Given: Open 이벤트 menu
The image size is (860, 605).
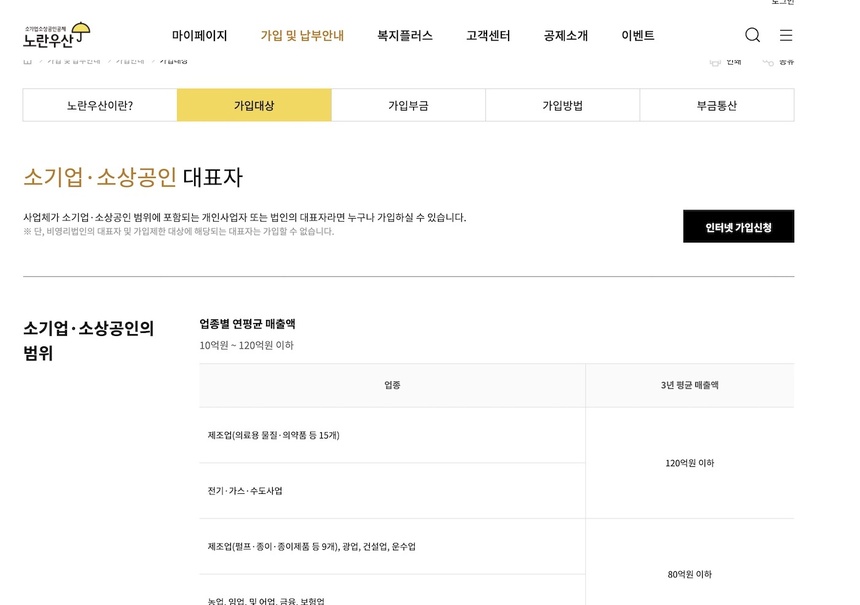Looking at the screenshot, I should (637, 36).
